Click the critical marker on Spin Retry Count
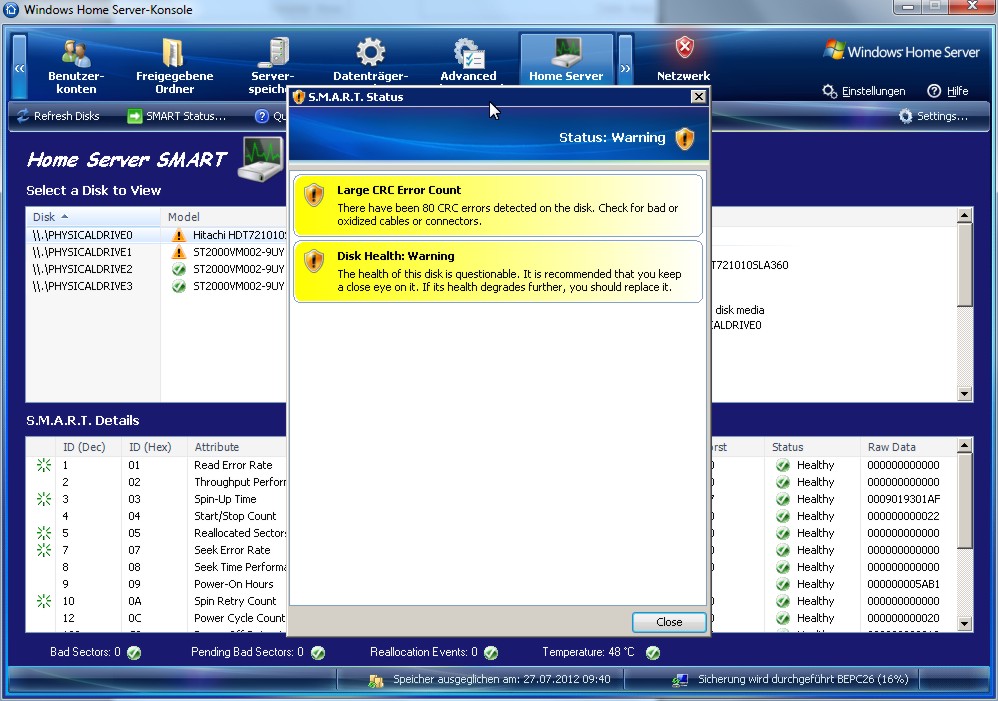Screen dimensions: 998x701 (x=43, y=601)
